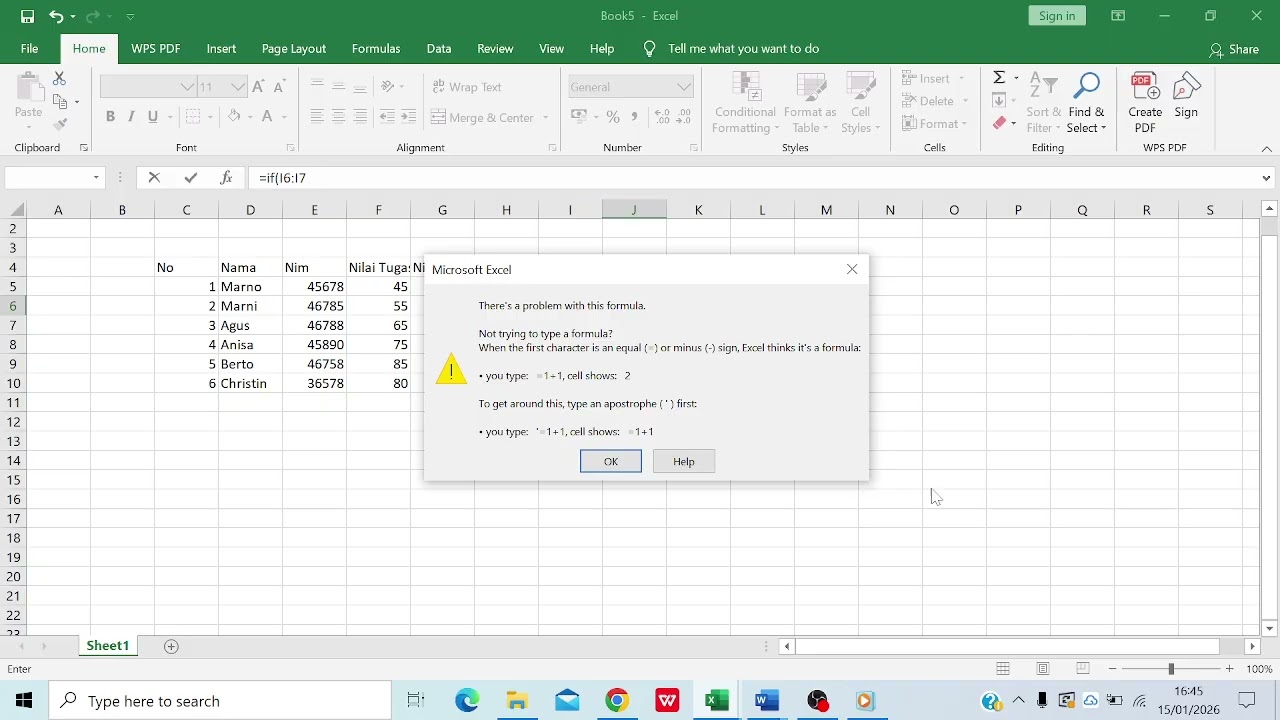Click inside the formula bar
Screen dimensions: 1280x720
(755, 178)
